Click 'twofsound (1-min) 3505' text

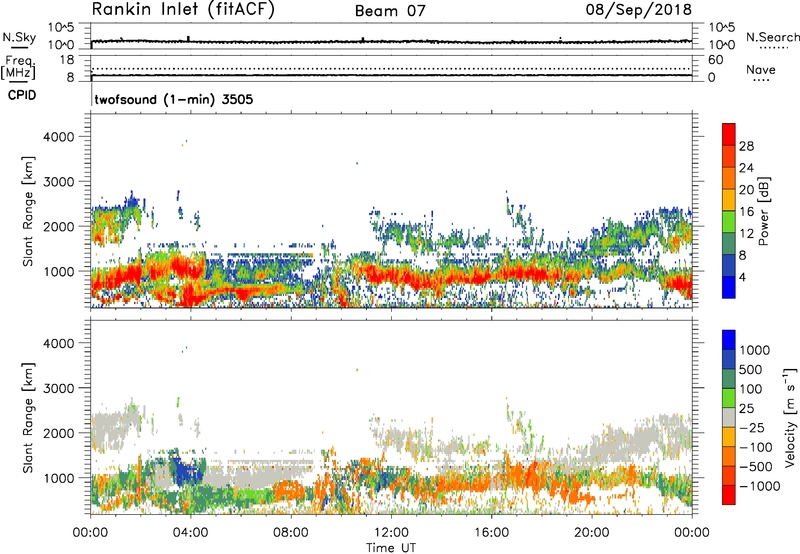tap(174, 99)
